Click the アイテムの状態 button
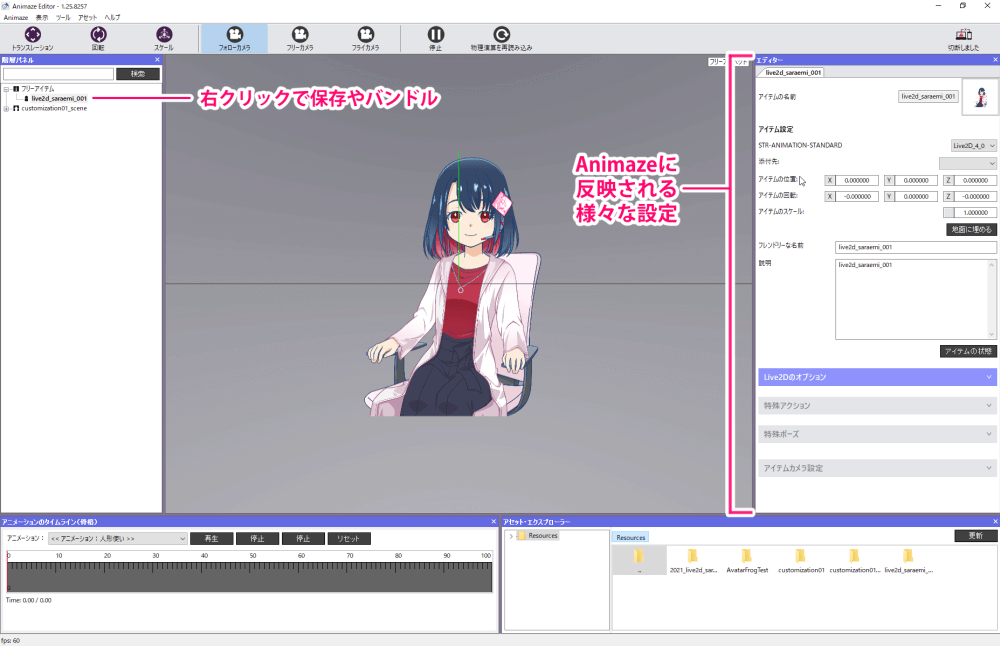 (968, 351)
